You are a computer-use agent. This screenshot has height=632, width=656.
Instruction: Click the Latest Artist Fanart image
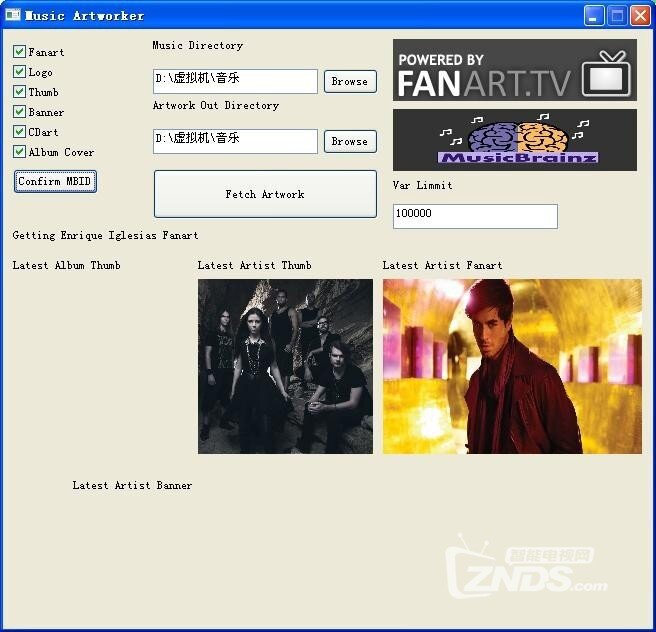512,366
